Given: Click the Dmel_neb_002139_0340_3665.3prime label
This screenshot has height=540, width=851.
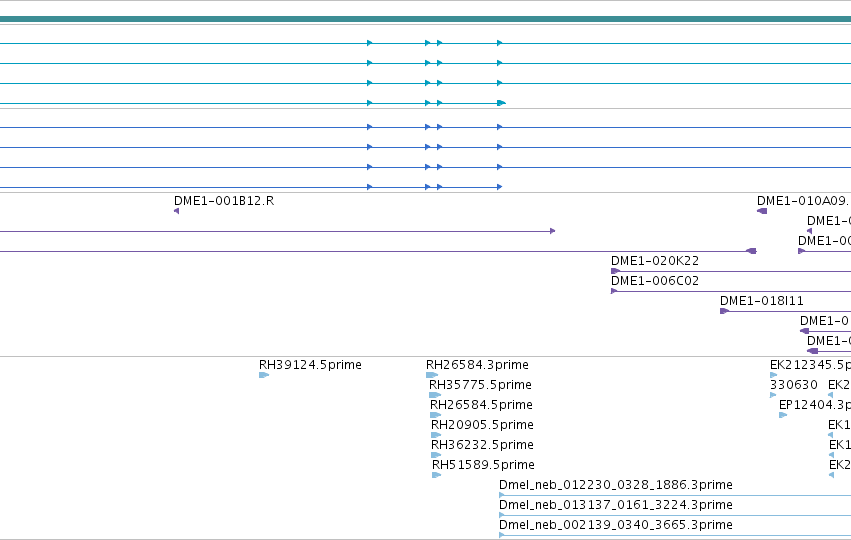Looking at the screenshot, I should 615,525.
